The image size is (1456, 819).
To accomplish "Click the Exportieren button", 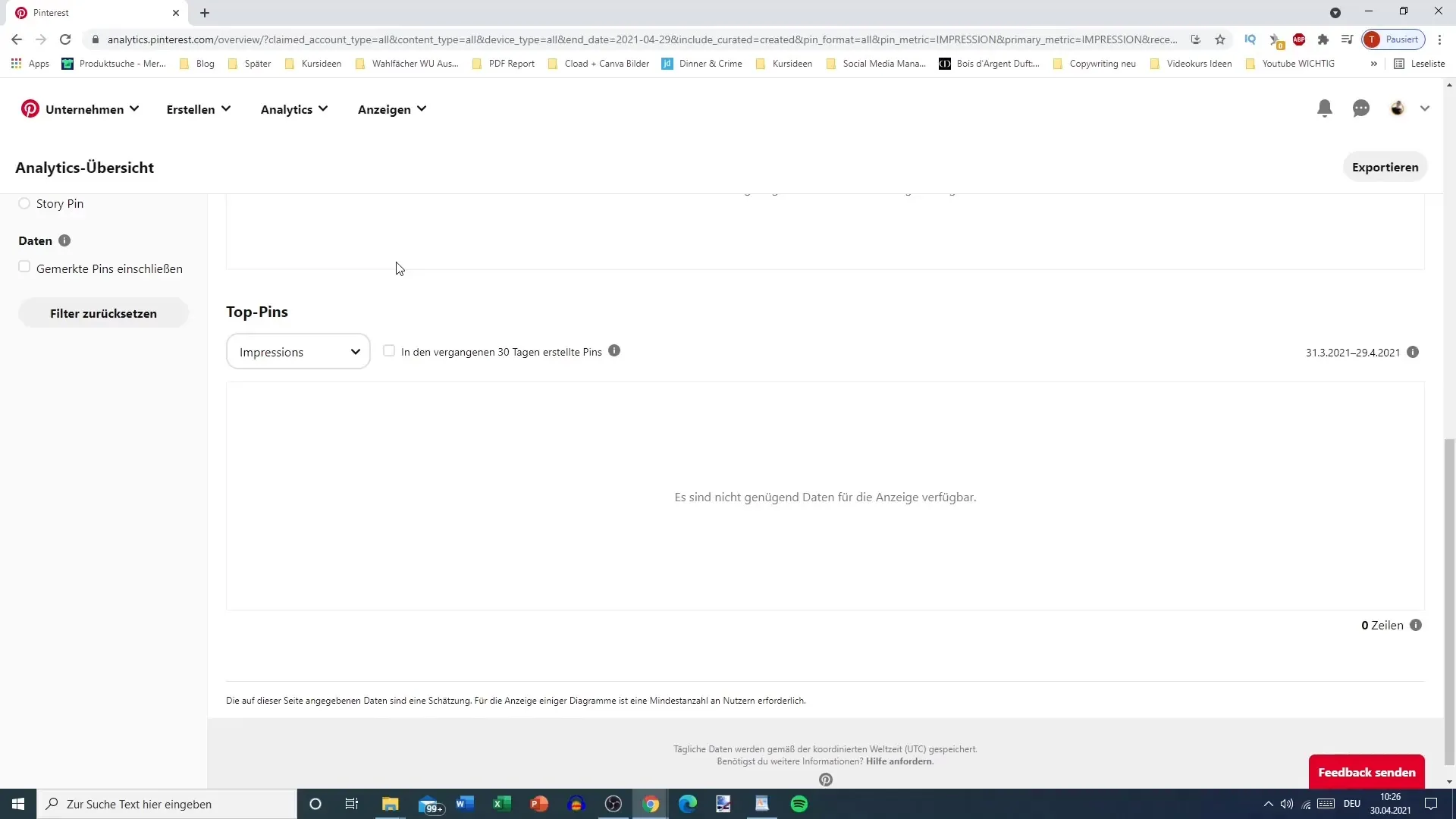I will click(1385, 167).
